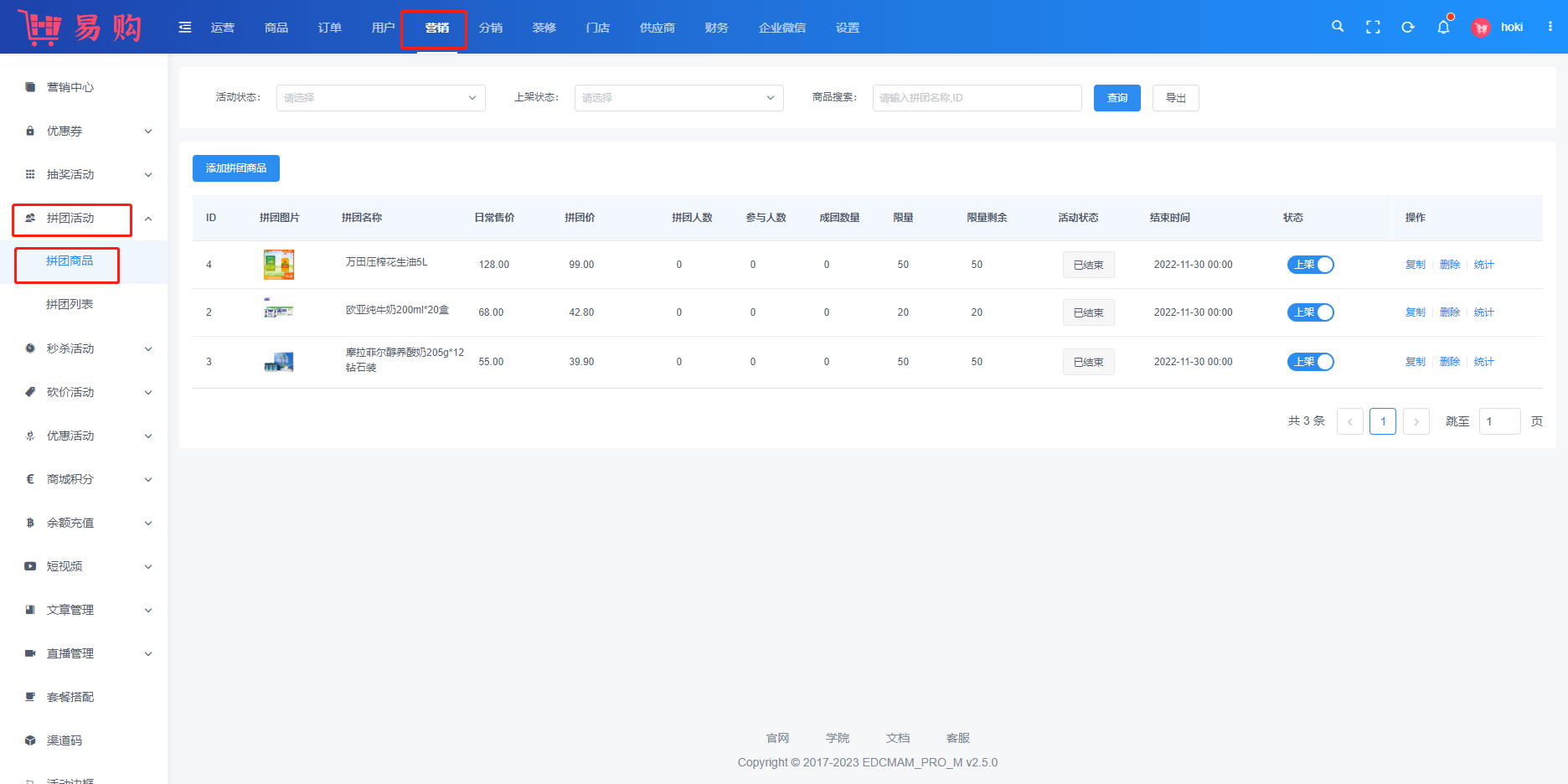
Task: Toggle the 上架 switch for 万田压榨花生油5L
Action: pyautogui.click(x=1310, y=265)
